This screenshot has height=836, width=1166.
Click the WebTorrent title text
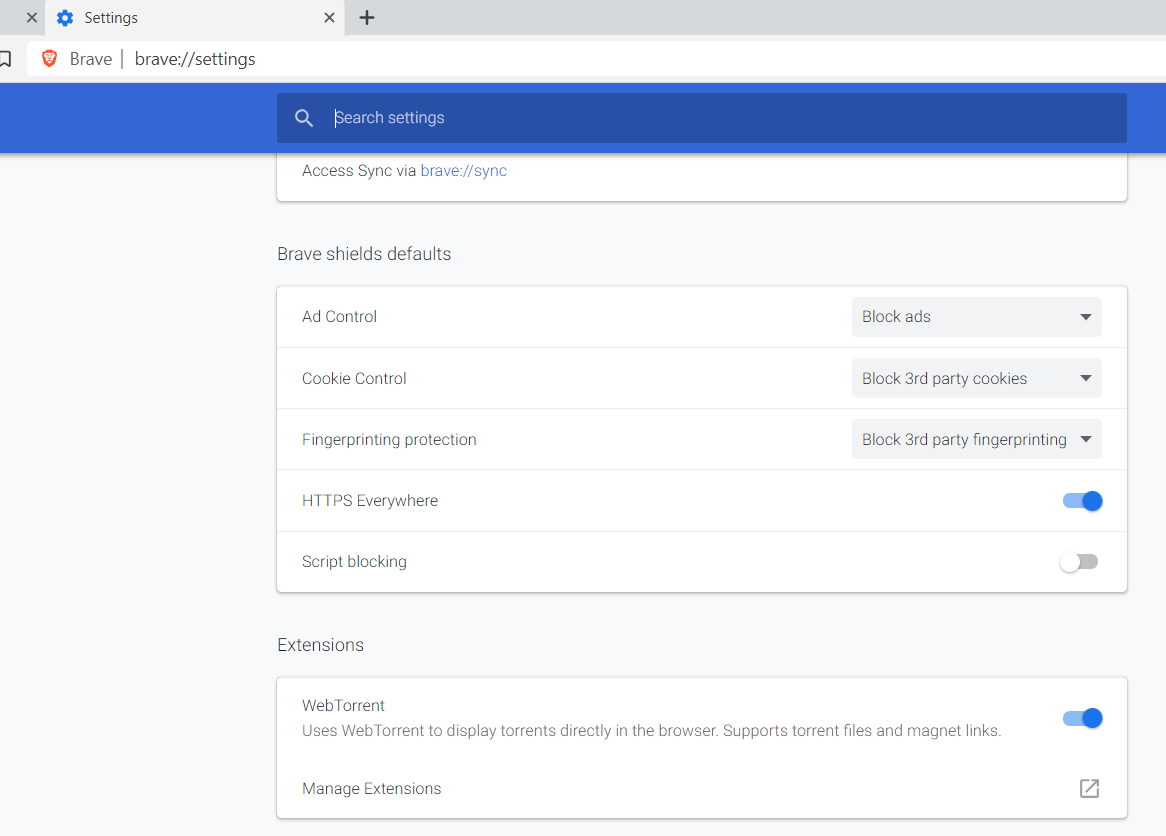[x=343, y=706]
